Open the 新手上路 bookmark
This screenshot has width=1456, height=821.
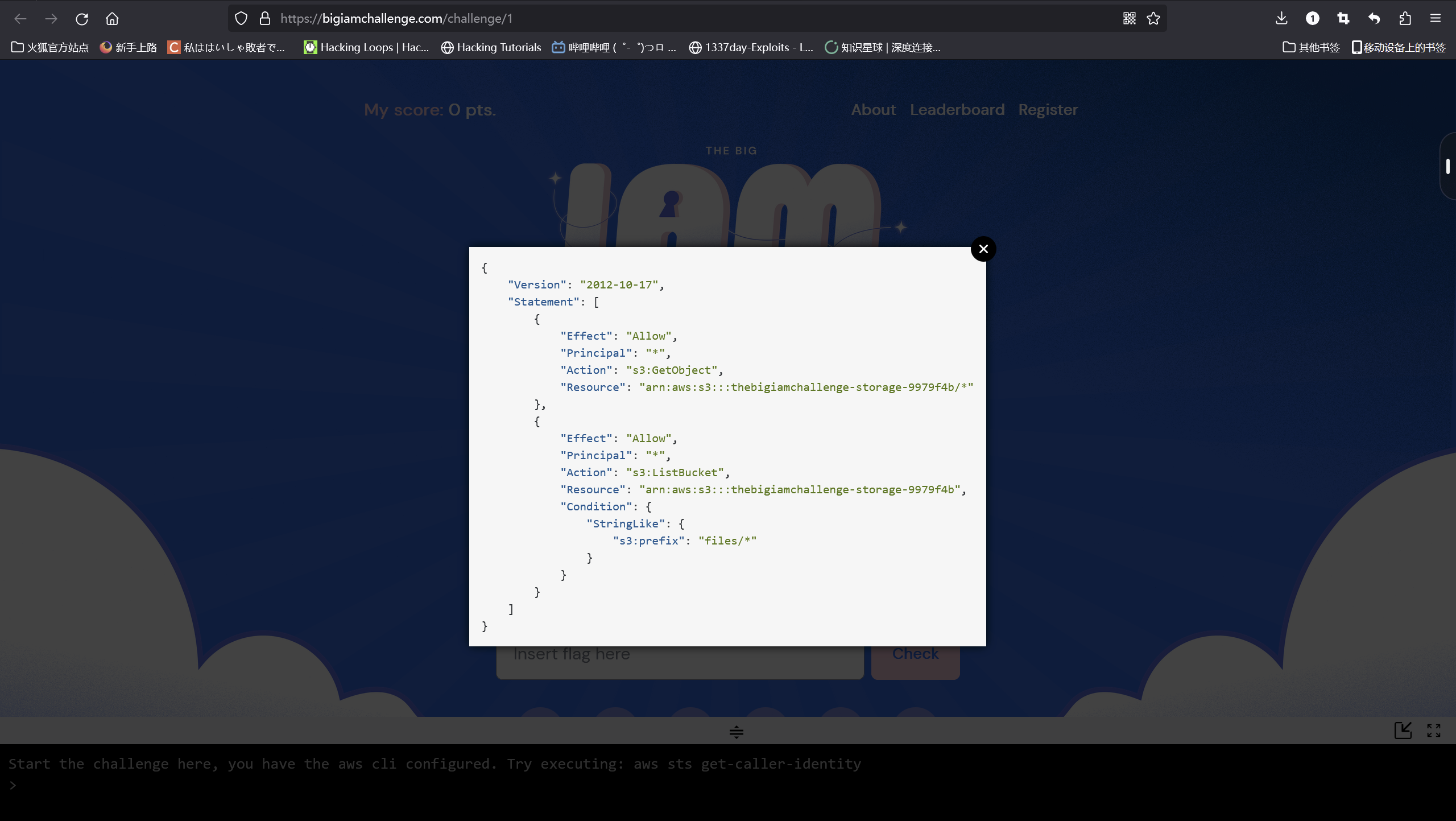(129, 47)
